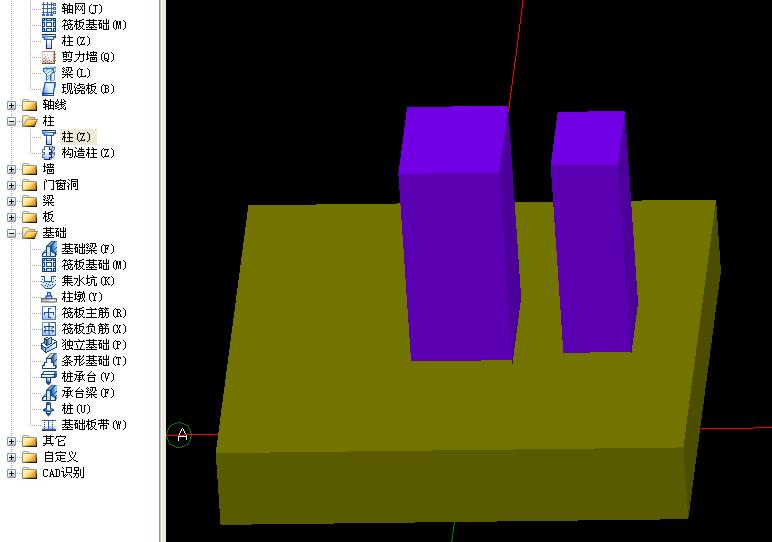772x542 pixels.
Task: Select the 轴网(J) grid icon
Action: [49, 9]
